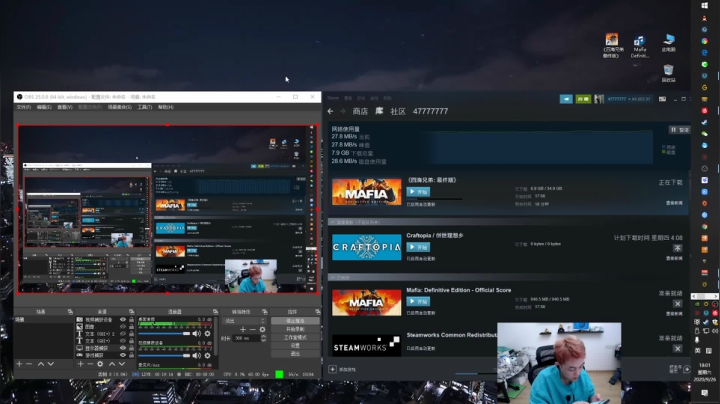Click the Mafia download progress bar
720x404 pixels.
tap(434, 199)
